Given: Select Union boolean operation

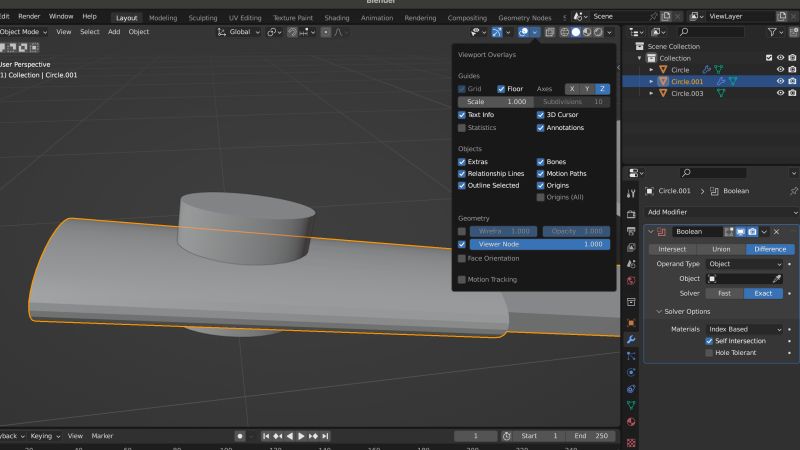Looking at the screenshot, I should 721,249.
